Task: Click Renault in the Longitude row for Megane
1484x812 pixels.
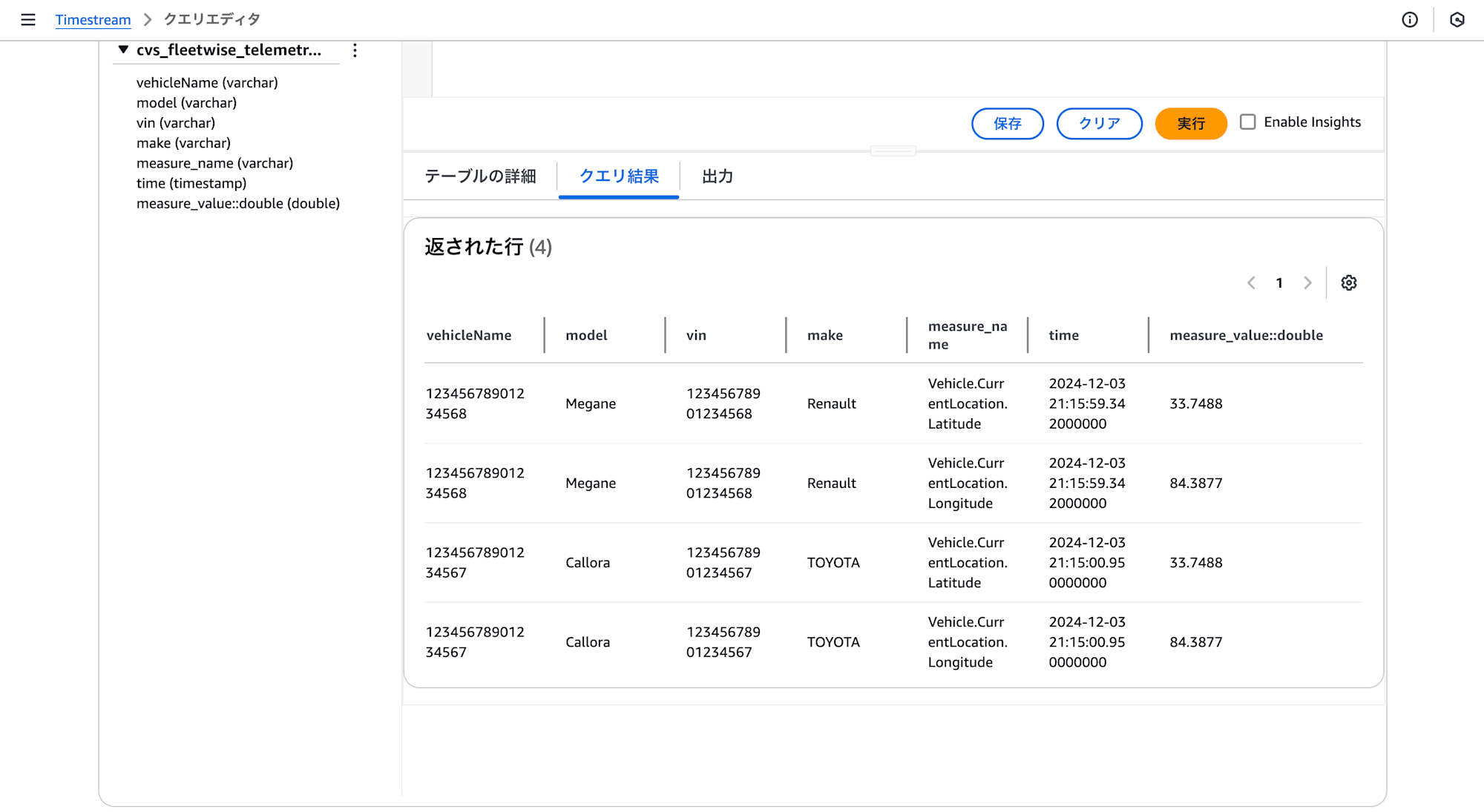Action: coord(832,483)
